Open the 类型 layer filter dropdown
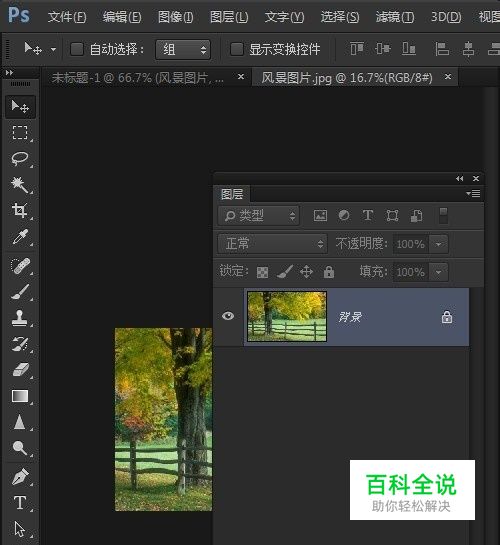The width and height of the screenshot is (500, 545). click(x=259, y=215)
